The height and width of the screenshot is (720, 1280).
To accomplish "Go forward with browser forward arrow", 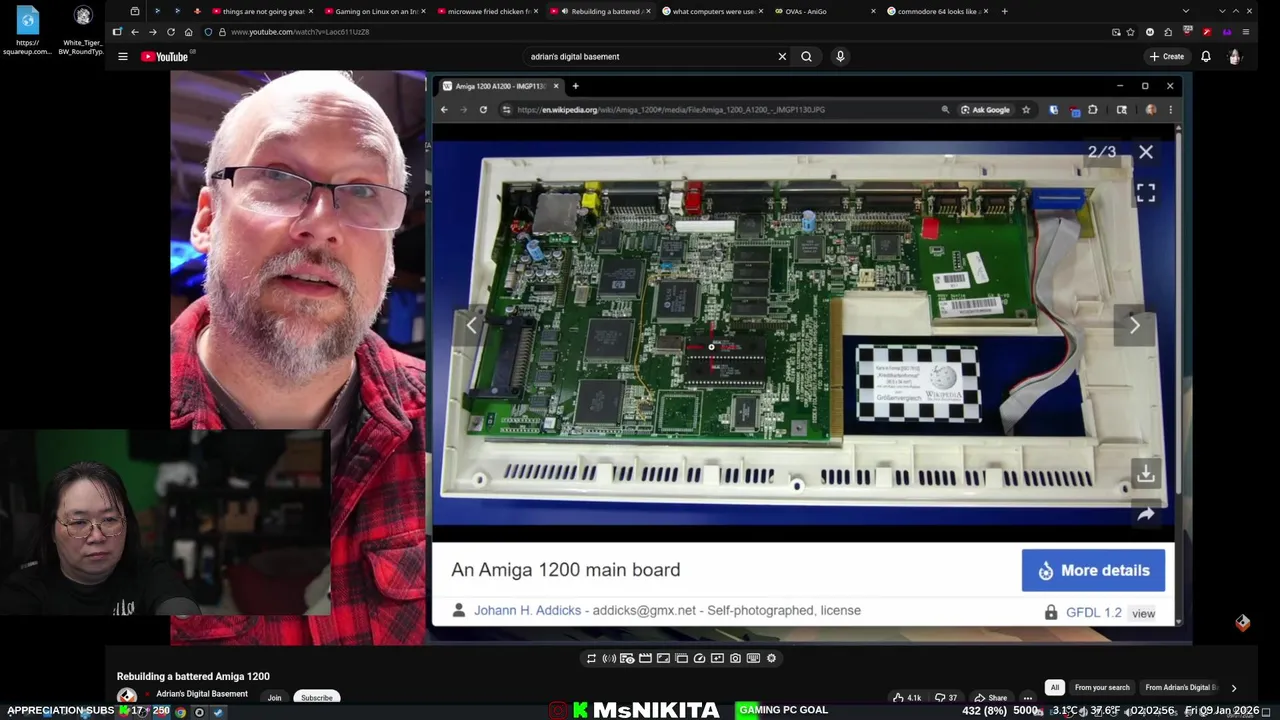I will [x=153, y=32].
